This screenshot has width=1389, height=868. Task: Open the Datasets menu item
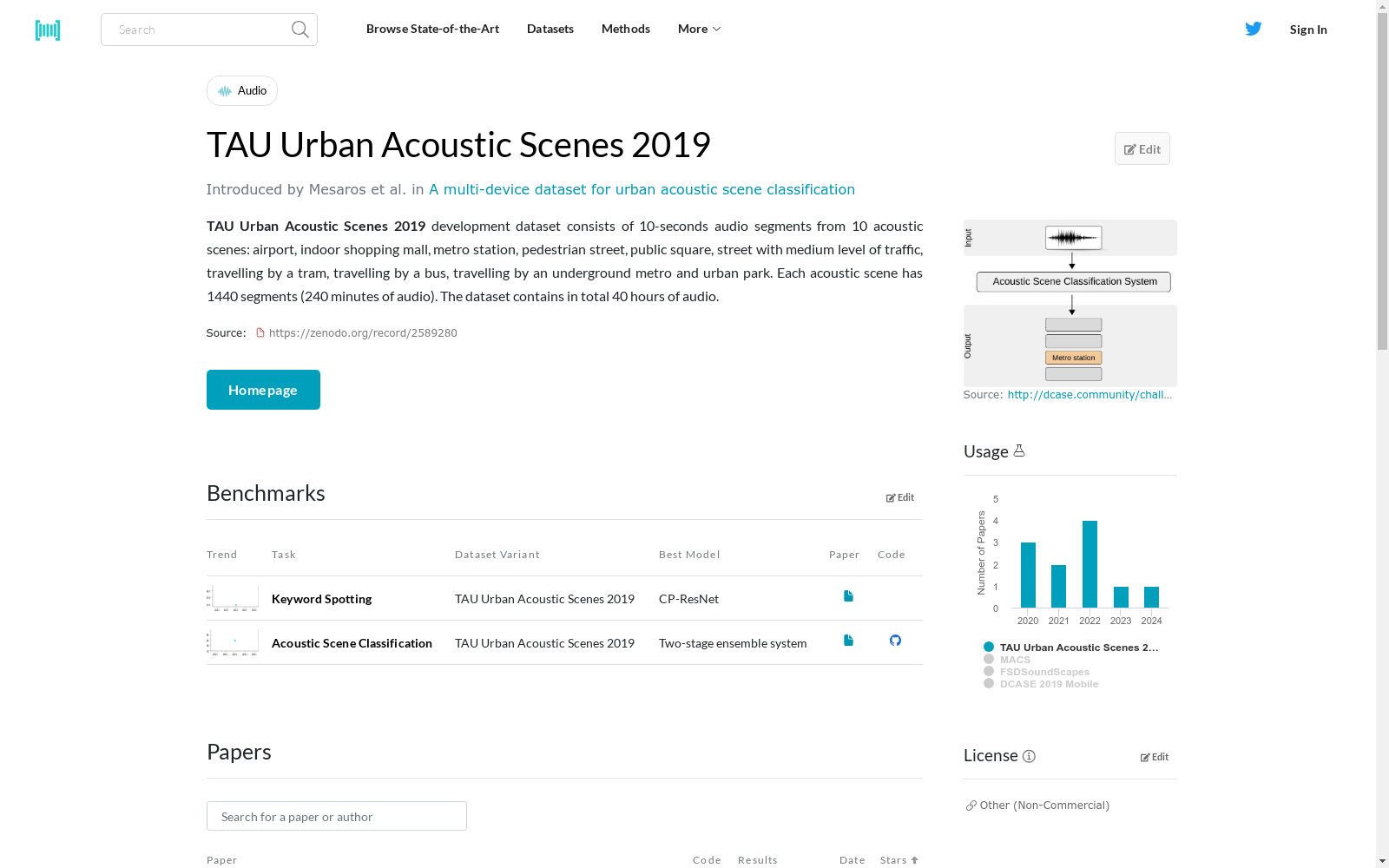click(x=550, y=29)
